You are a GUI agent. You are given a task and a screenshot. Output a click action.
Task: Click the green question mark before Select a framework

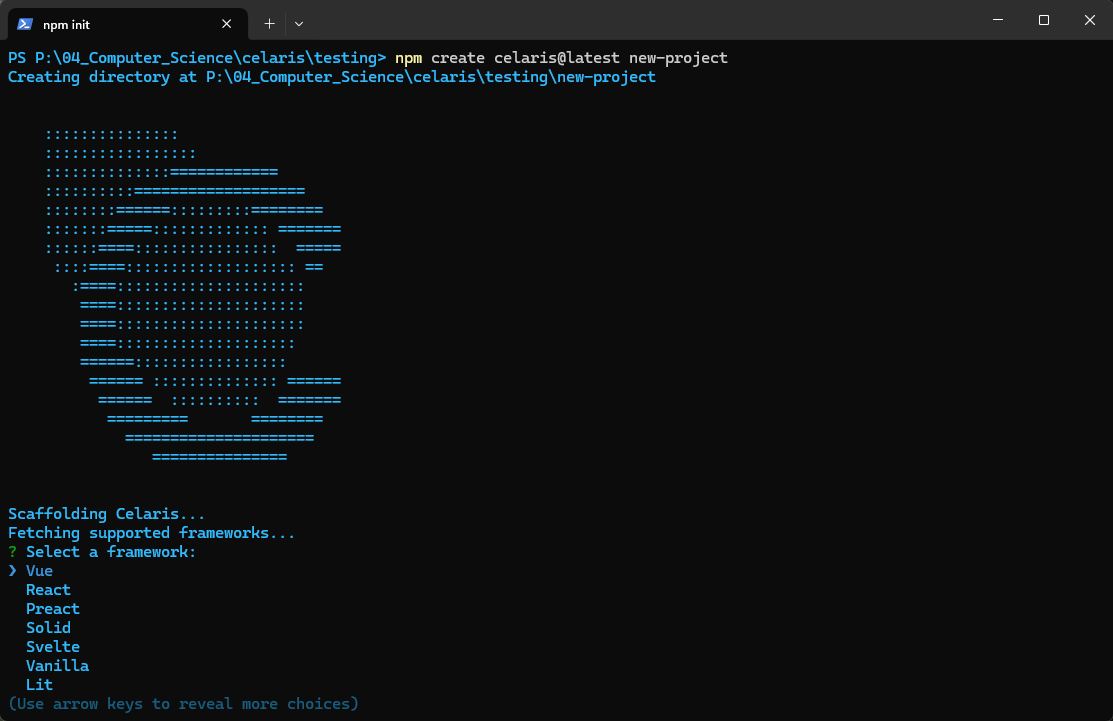[10, 551]
